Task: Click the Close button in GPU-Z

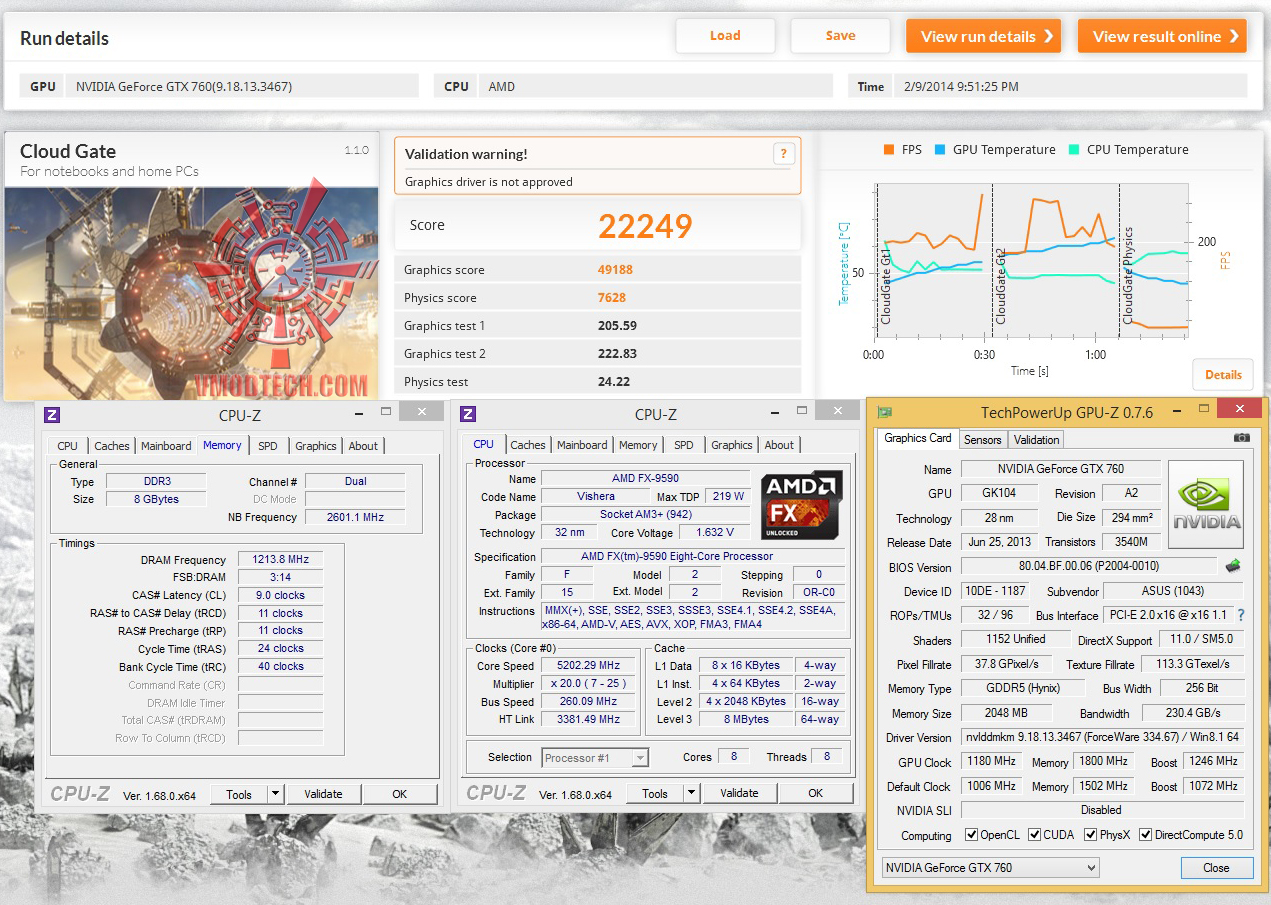Action: point(1216,868)
